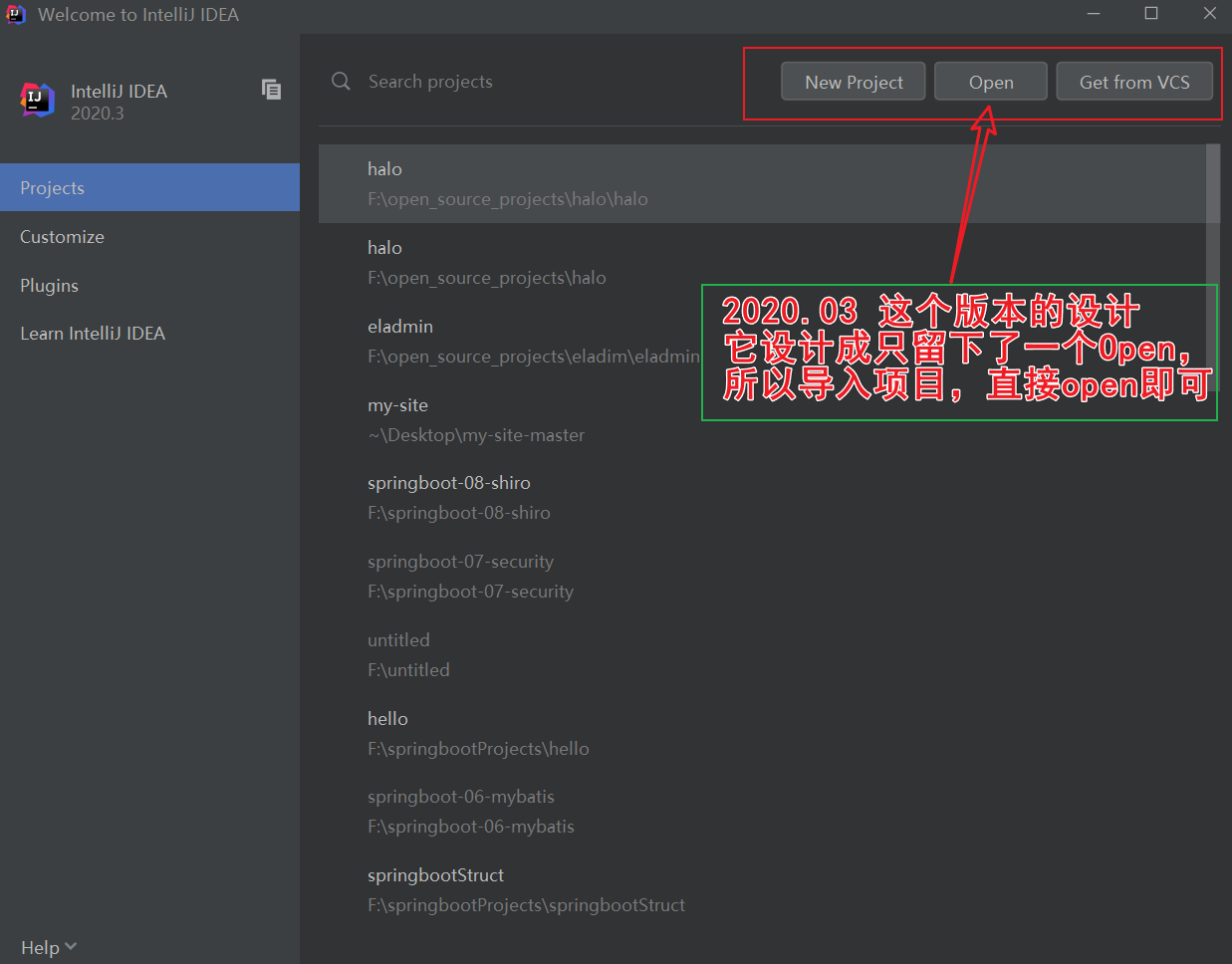Open the untitled project
Image resolution: width=1232 pixels, height=964 pixels.
pyautogui.click(x=762, y=654)
